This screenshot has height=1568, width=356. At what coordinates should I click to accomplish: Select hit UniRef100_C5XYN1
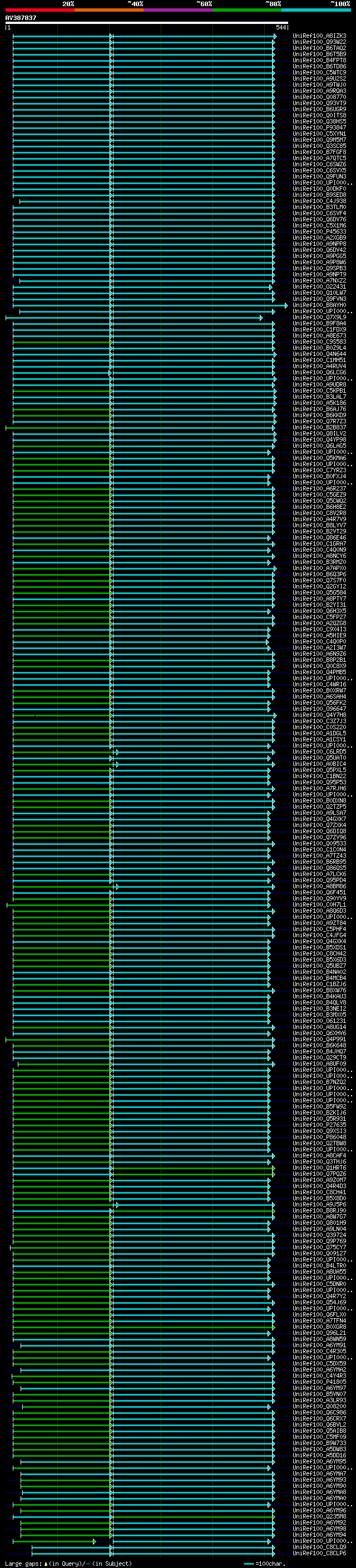319,133
